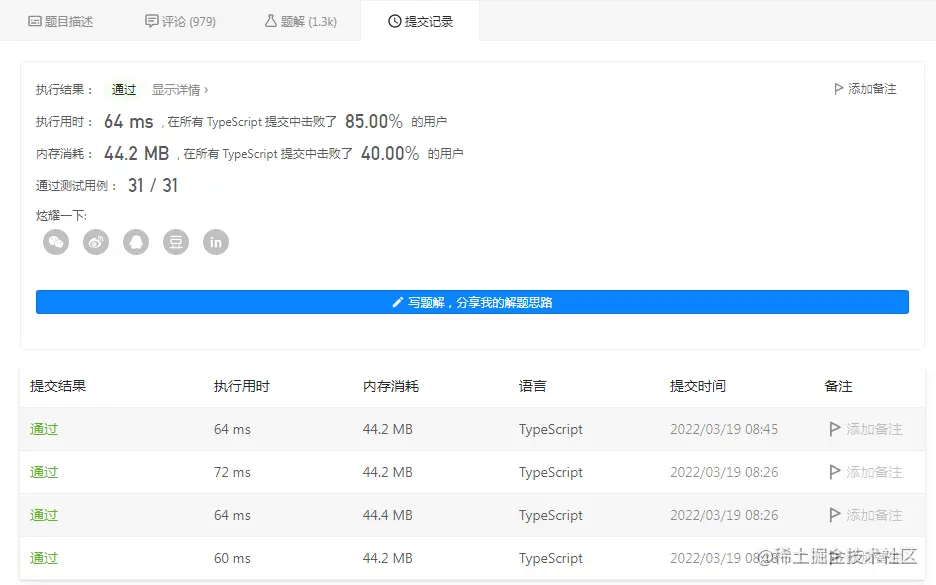Click the 60 ms runtime cell
Viewport: 936px width, 585px height.
(x=232, y=558)
